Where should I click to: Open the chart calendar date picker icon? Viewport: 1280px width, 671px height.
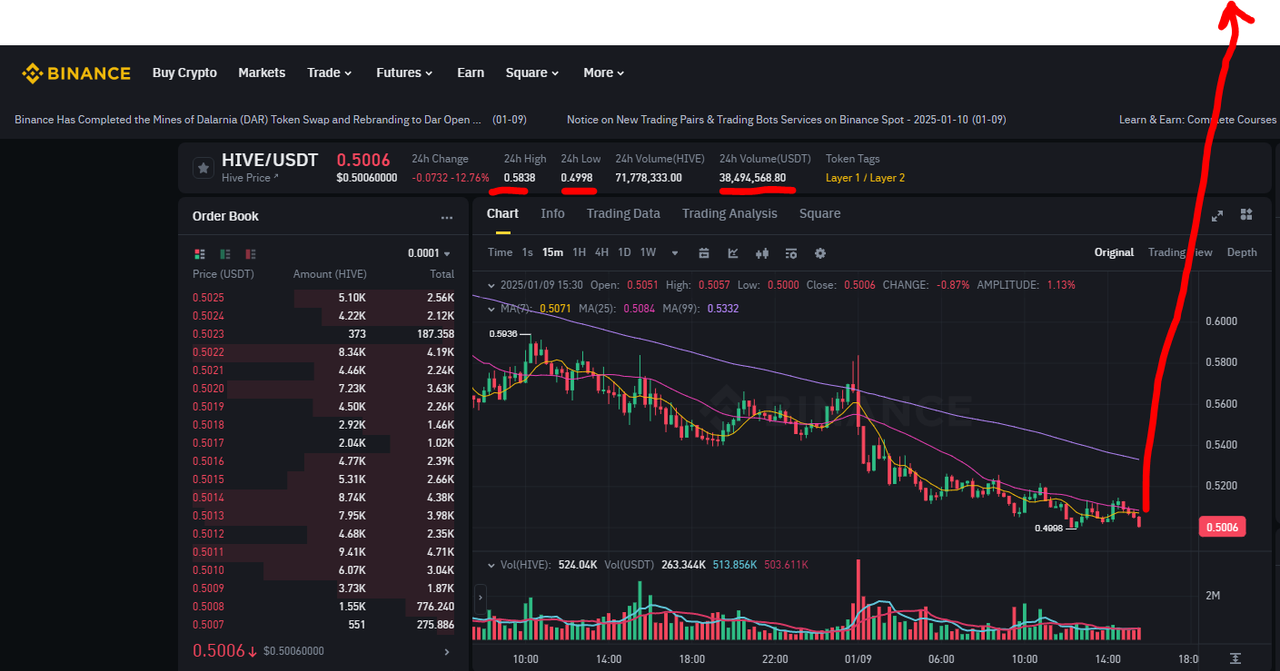[704, 253]
